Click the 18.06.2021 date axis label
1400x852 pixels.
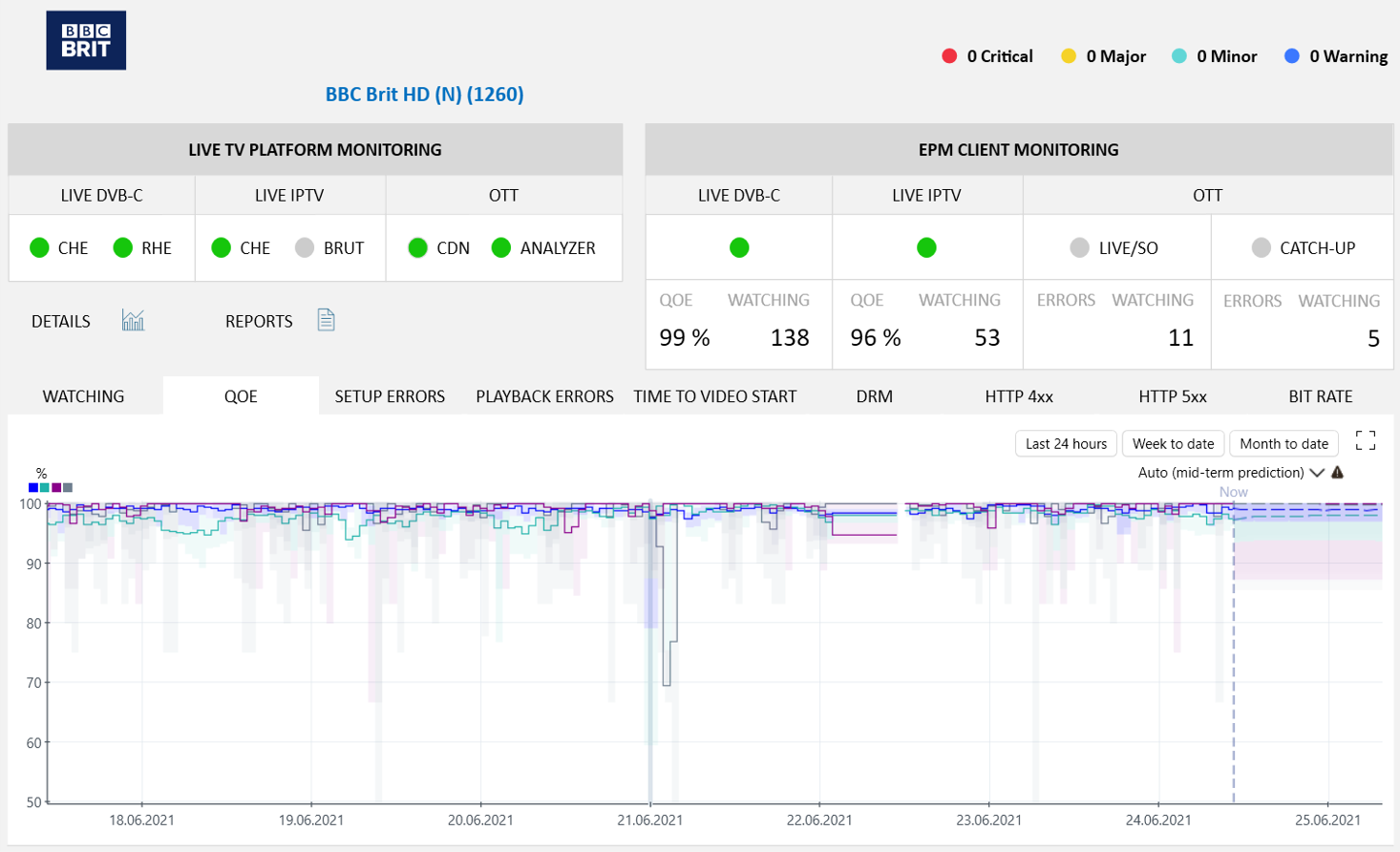coord(141,820)
